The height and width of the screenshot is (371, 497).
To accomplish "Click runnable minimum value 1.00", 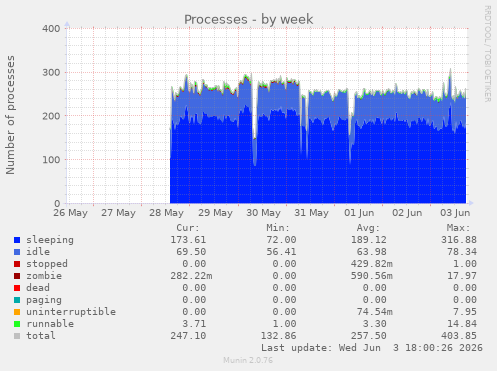I will click(x=284, y=324).
